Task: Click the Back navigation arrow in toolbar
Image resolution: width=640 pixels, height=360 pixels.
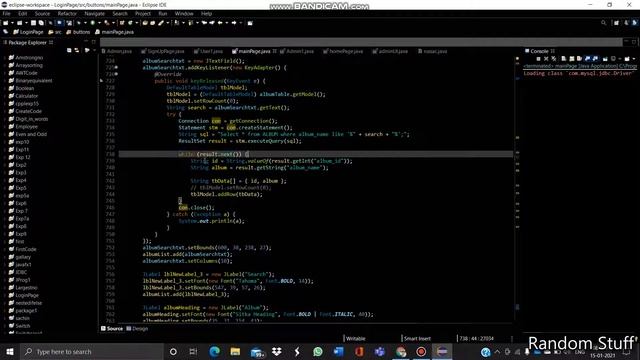Action: point(220,23)
